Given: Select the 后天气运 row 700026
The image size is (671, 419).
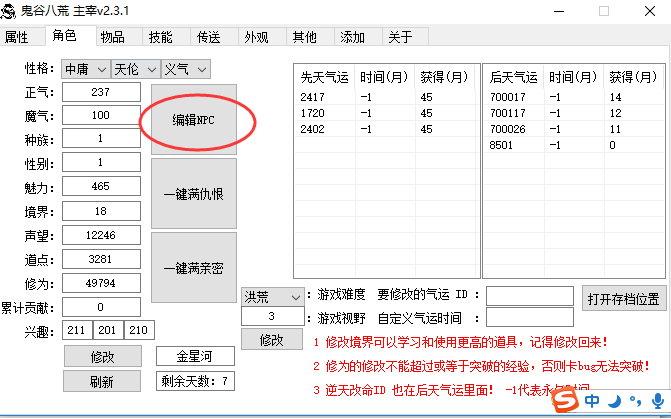Looking at the screenshot, I should 573,129.
